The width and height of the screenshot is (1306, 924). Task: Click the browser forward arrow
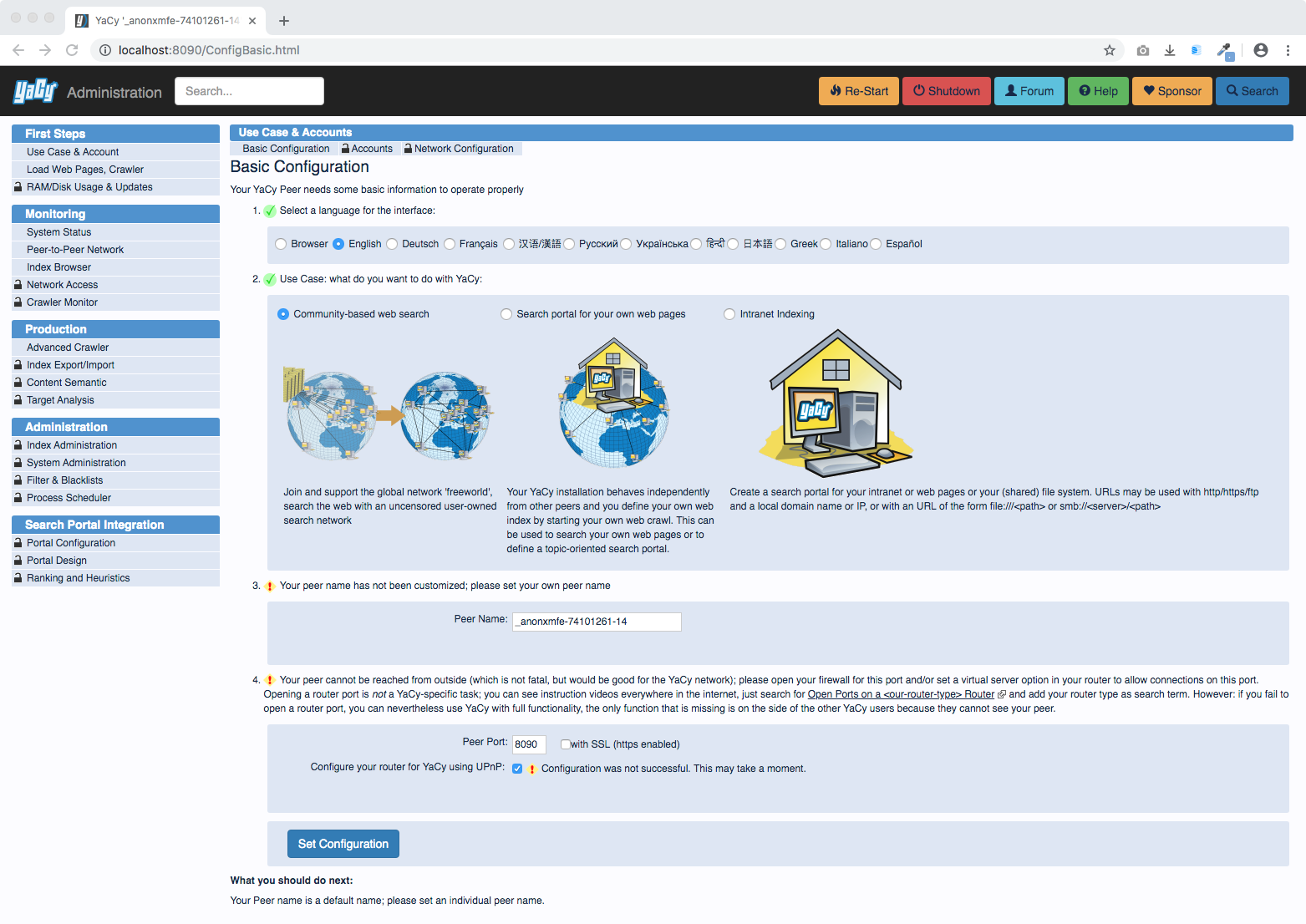(x=45, y=50)
